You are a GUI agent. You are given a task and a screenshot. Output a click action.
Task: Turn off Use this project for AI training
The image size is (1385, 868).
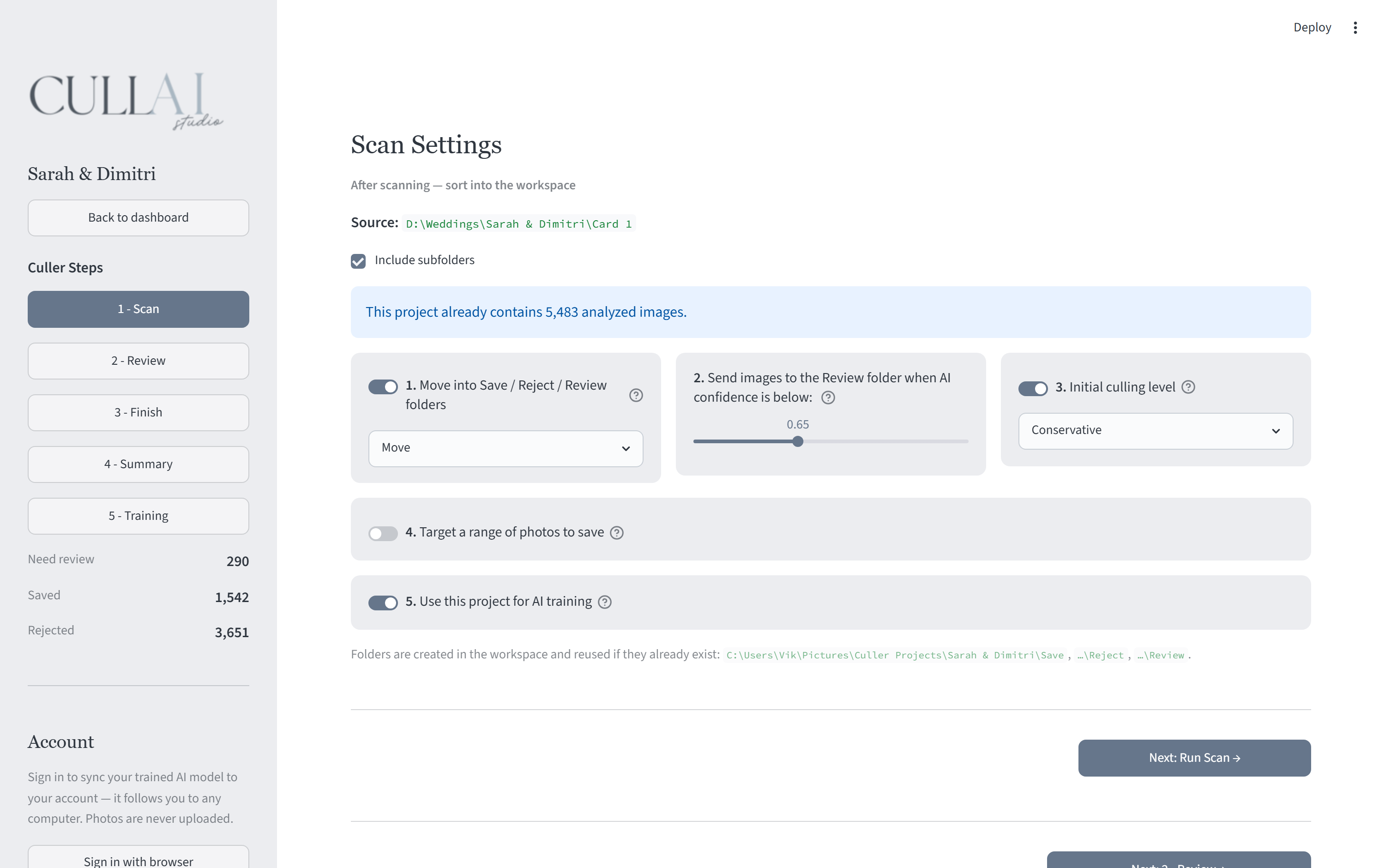[383, 603]
